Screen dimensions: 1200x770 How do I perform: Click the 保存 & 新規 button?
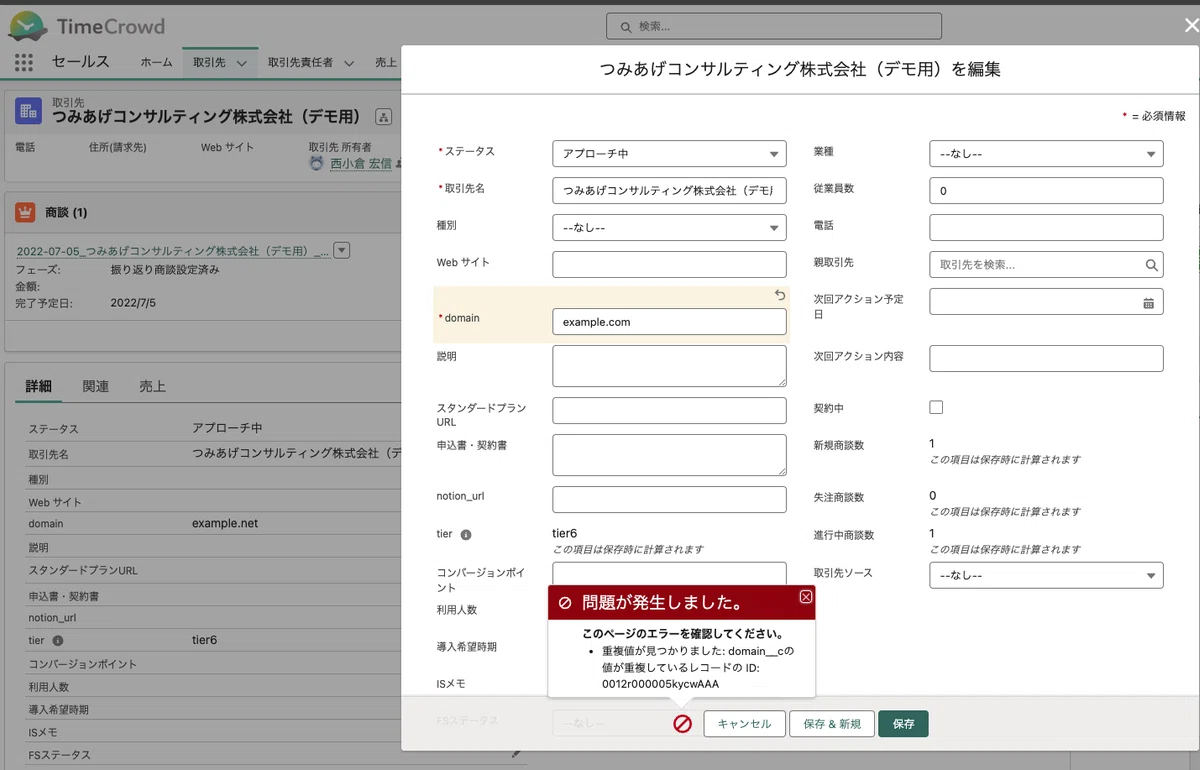coord(832,724)
